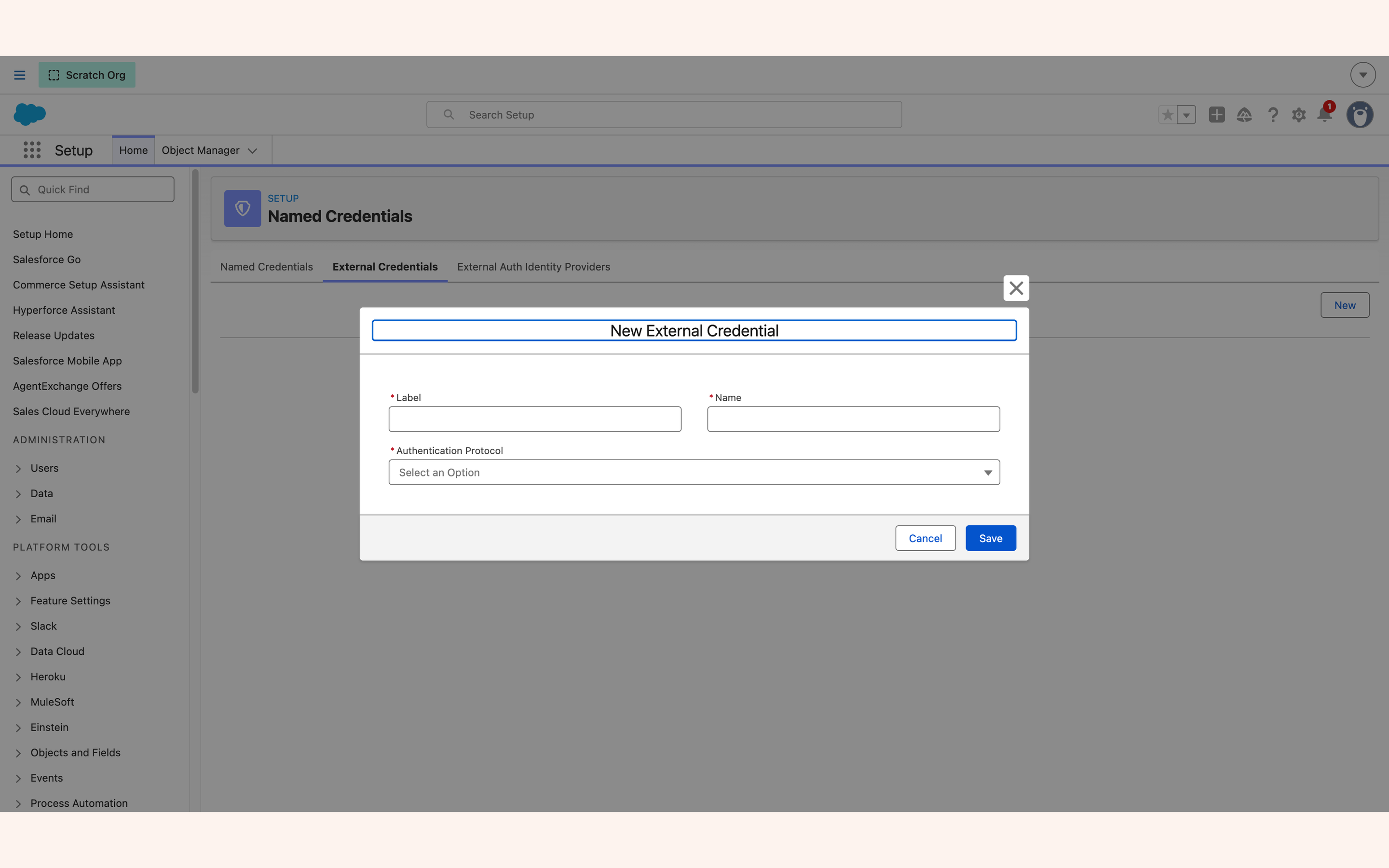The image size is (1389, 868).
Task: Open Setup Home in sidebar
Action: click(43, 234)
